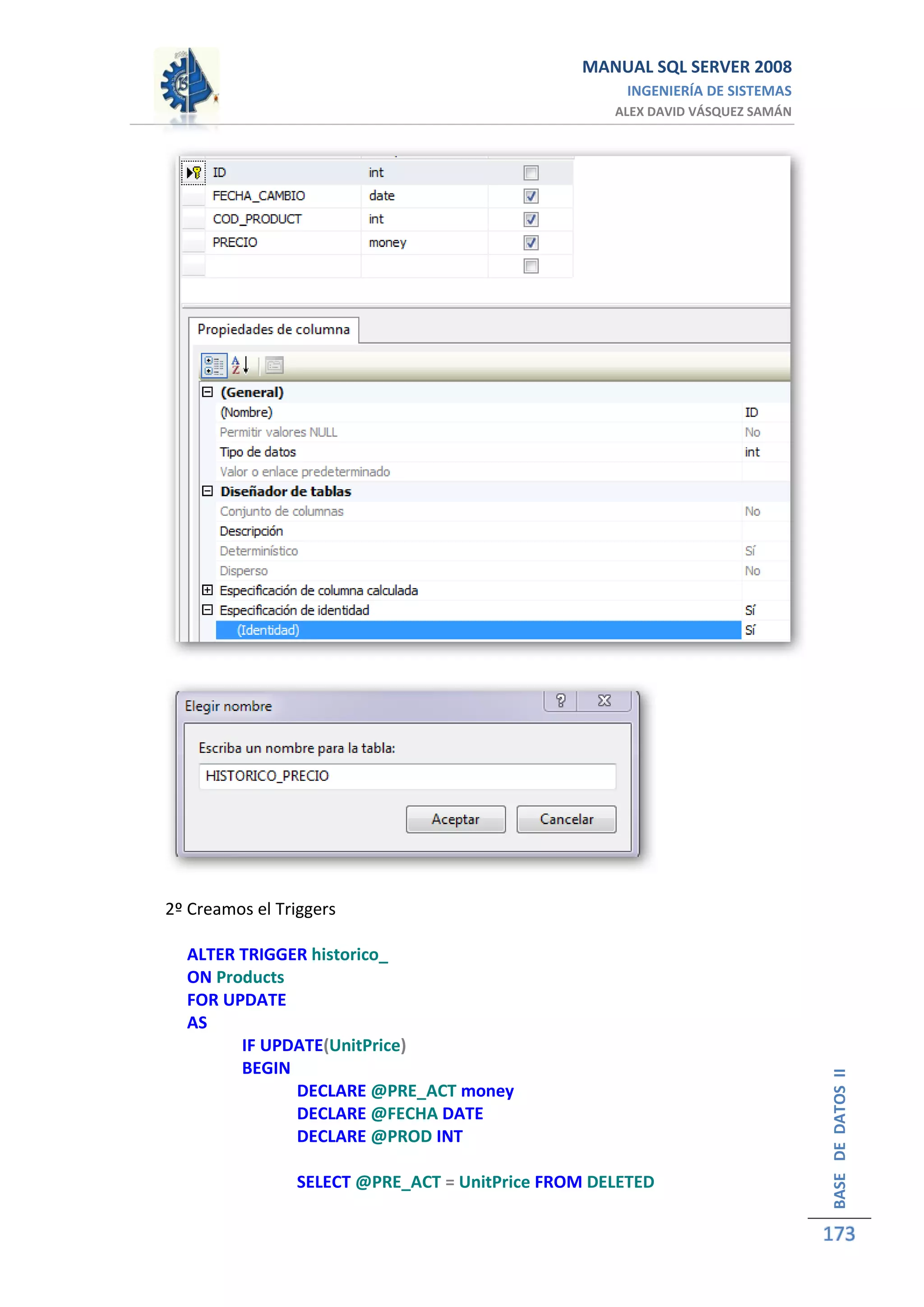Click the empty new column name cell

(283, 266)
